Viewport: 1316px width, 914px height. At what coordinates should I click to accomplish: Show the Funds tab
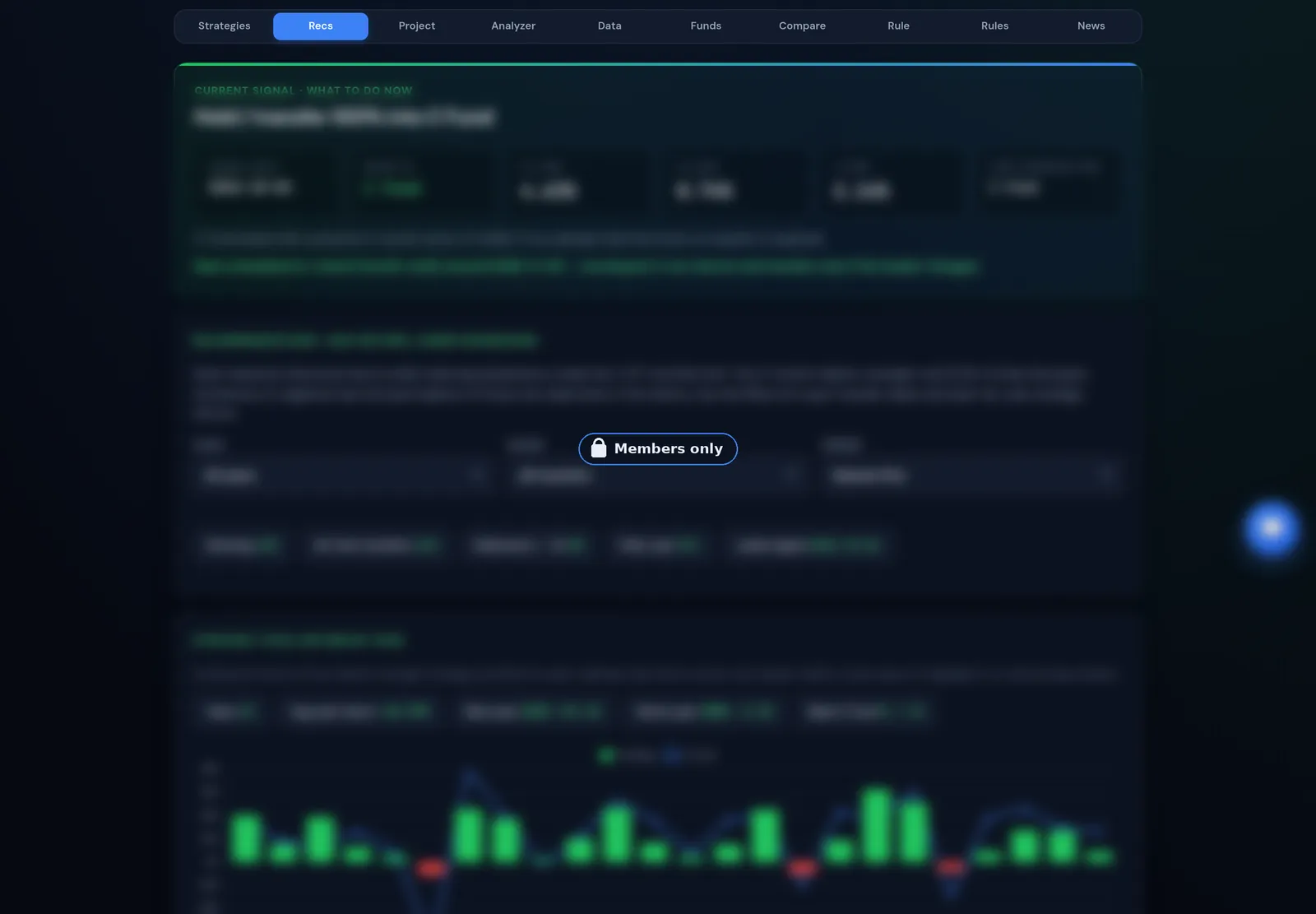point(706,26)
